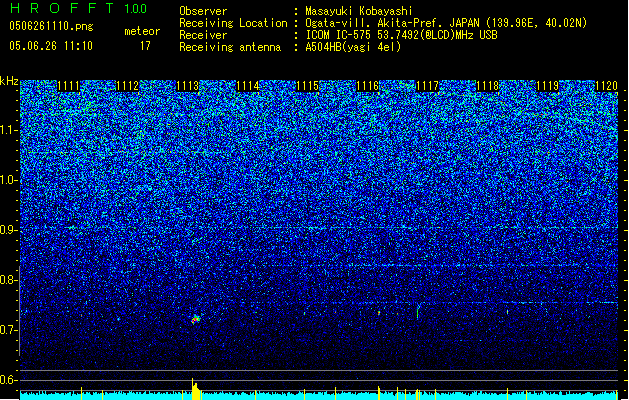Click the 0.7 frequency axis label
629x400 pixels.
coord(8,330)
